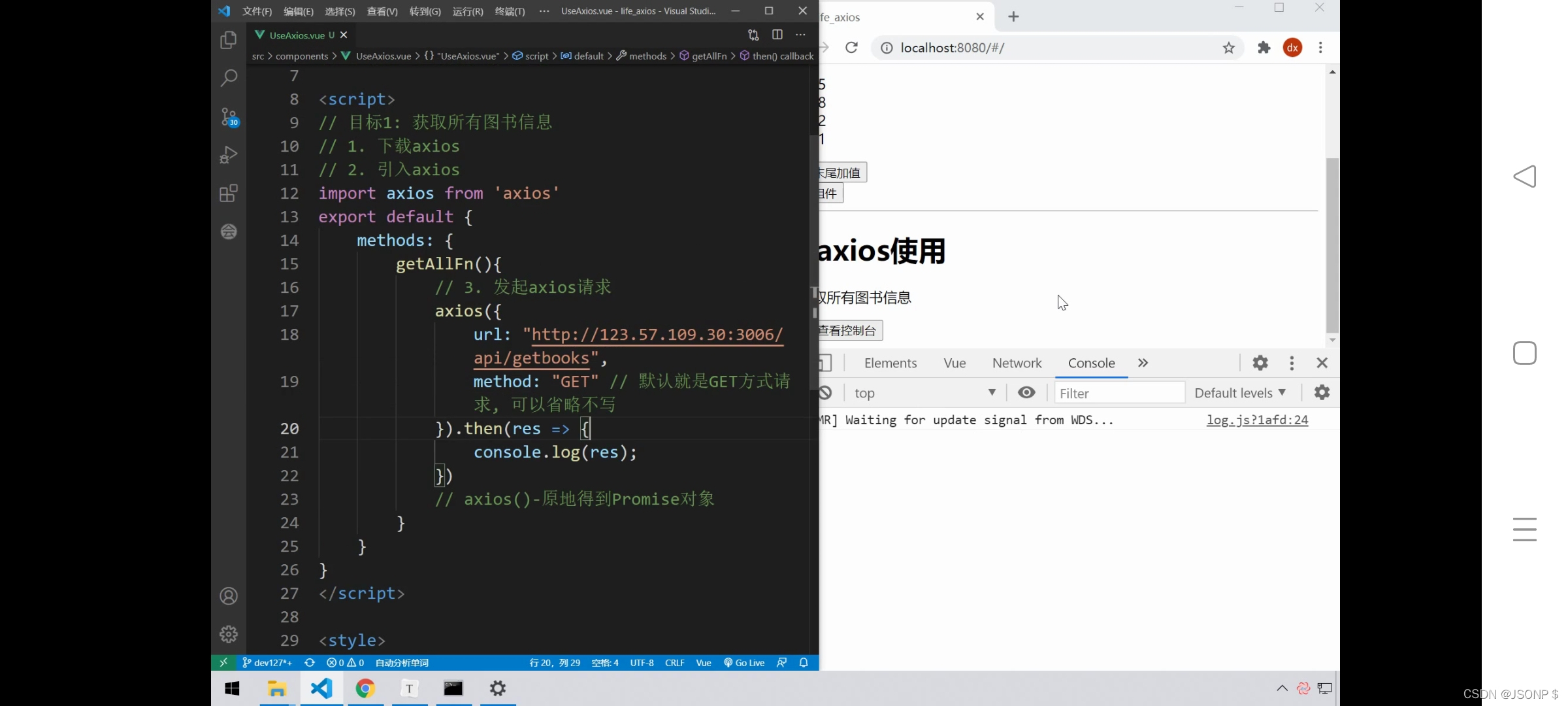Open the Run and Debug view

click(x=228, y=155)
